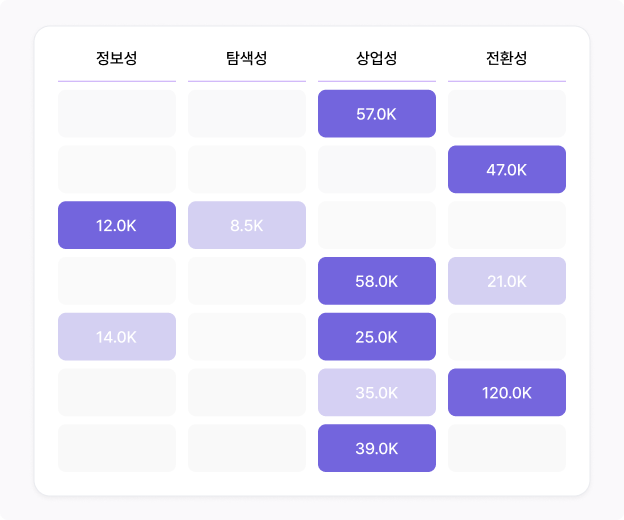Open the 120.0K cell
624x520 pixels.
click(x=507, y=392)
